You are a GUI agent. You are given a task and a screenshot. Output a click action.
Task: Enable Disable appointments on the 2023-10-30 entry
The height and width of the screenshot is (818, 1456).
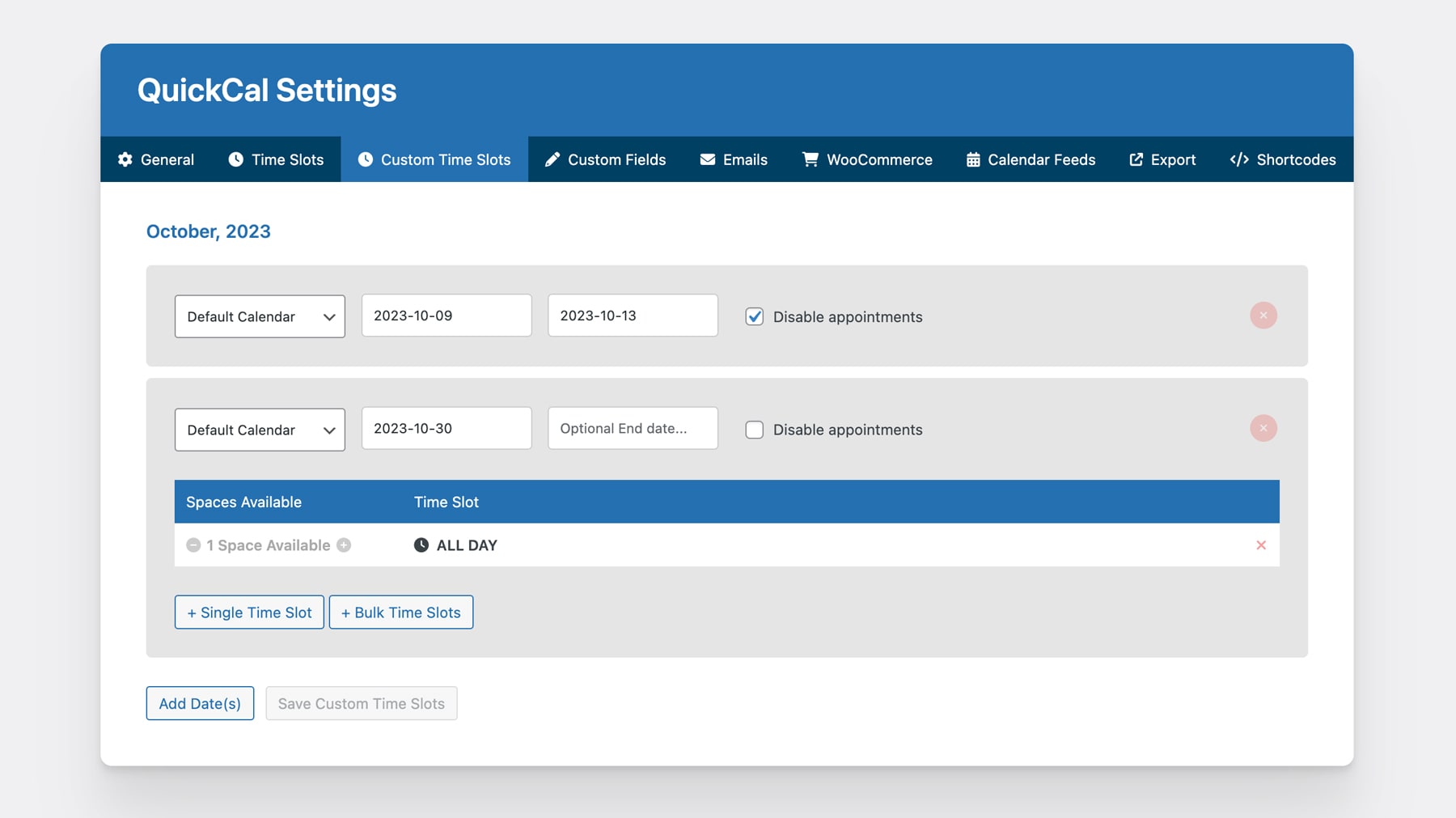[x=753, y=430]
